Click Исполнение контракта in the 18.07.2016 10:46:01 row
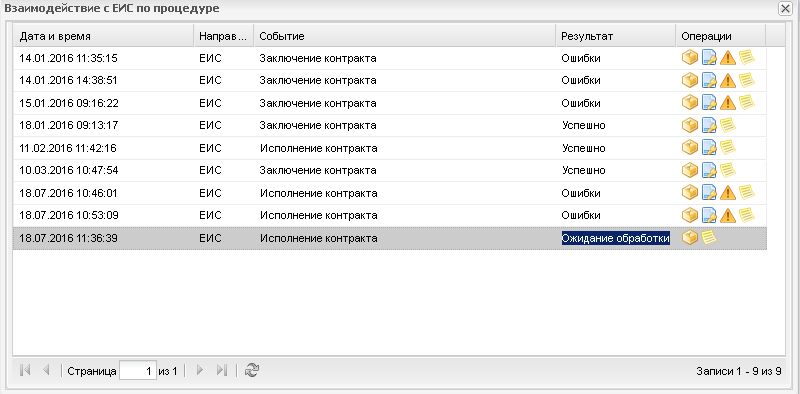 coord(318,193)
